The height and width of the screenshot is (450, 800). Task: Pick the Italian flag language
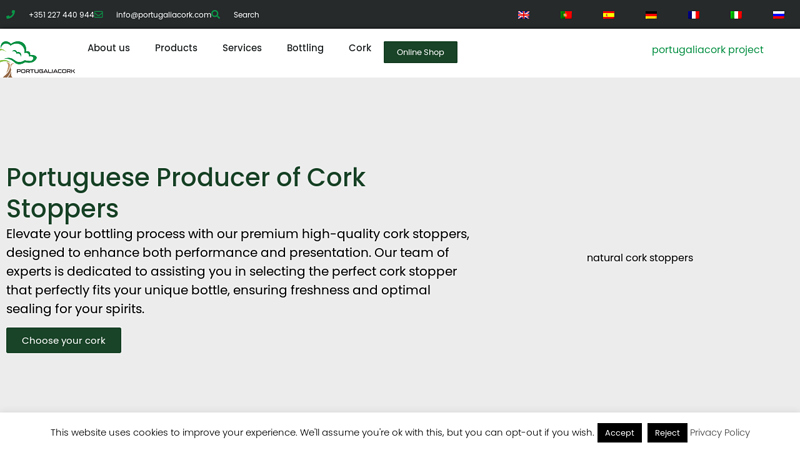tap(736, 15)
